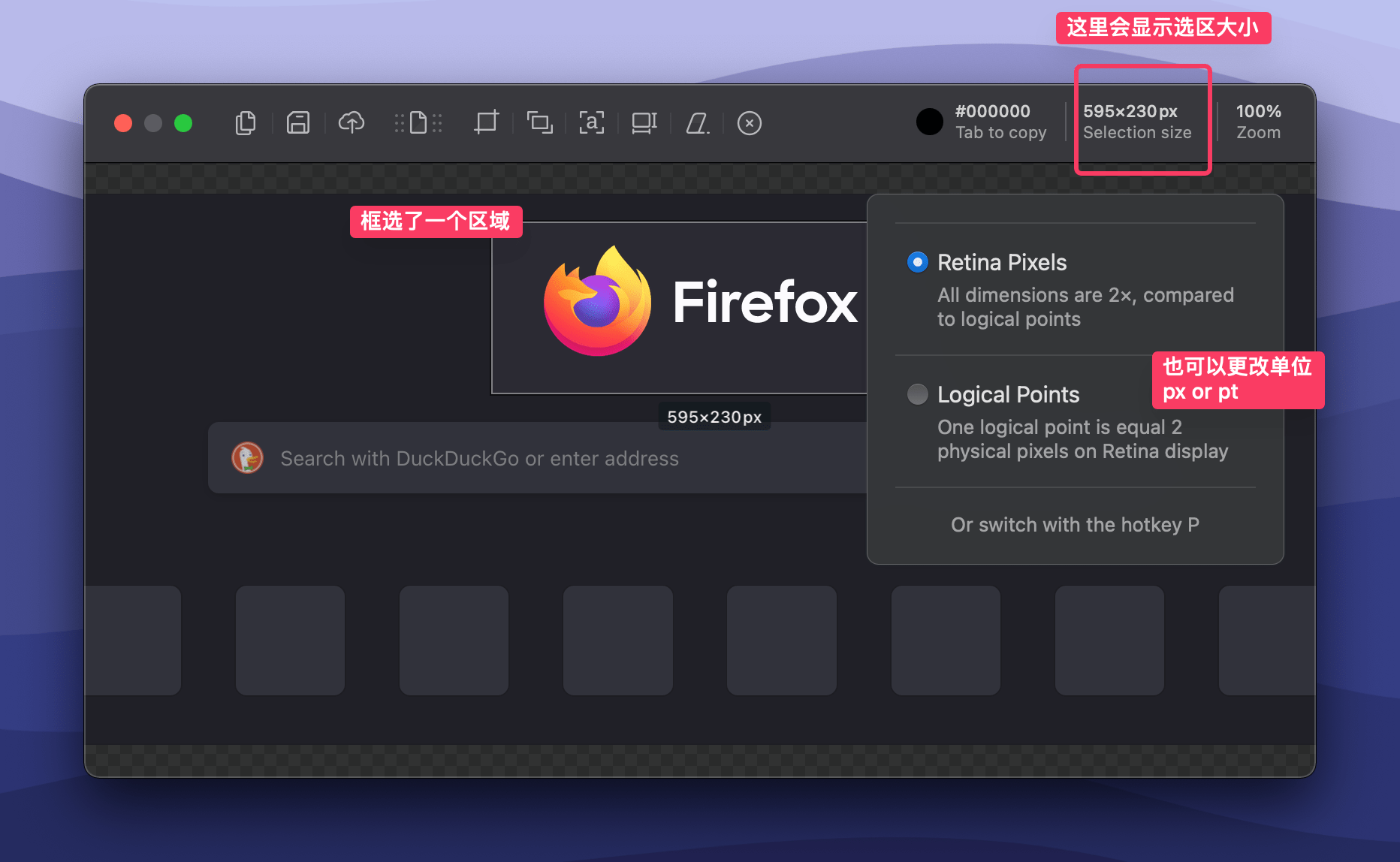The image size is (1400, 862).
Task: Choose the eraser tool in toolbar
Action: tap(698, 122)
